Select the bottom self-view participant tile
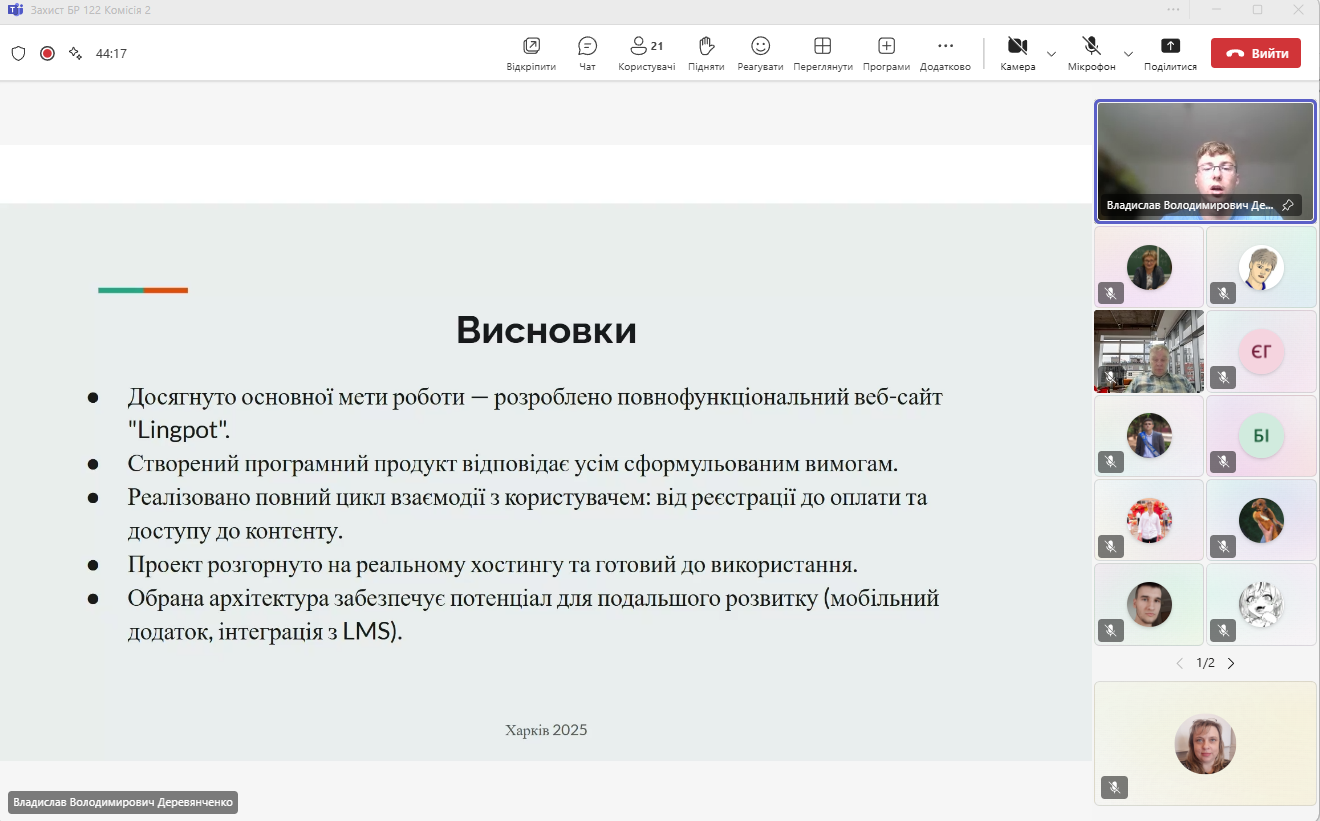This screenshot has width=1320, height=821. (1205, 743)
